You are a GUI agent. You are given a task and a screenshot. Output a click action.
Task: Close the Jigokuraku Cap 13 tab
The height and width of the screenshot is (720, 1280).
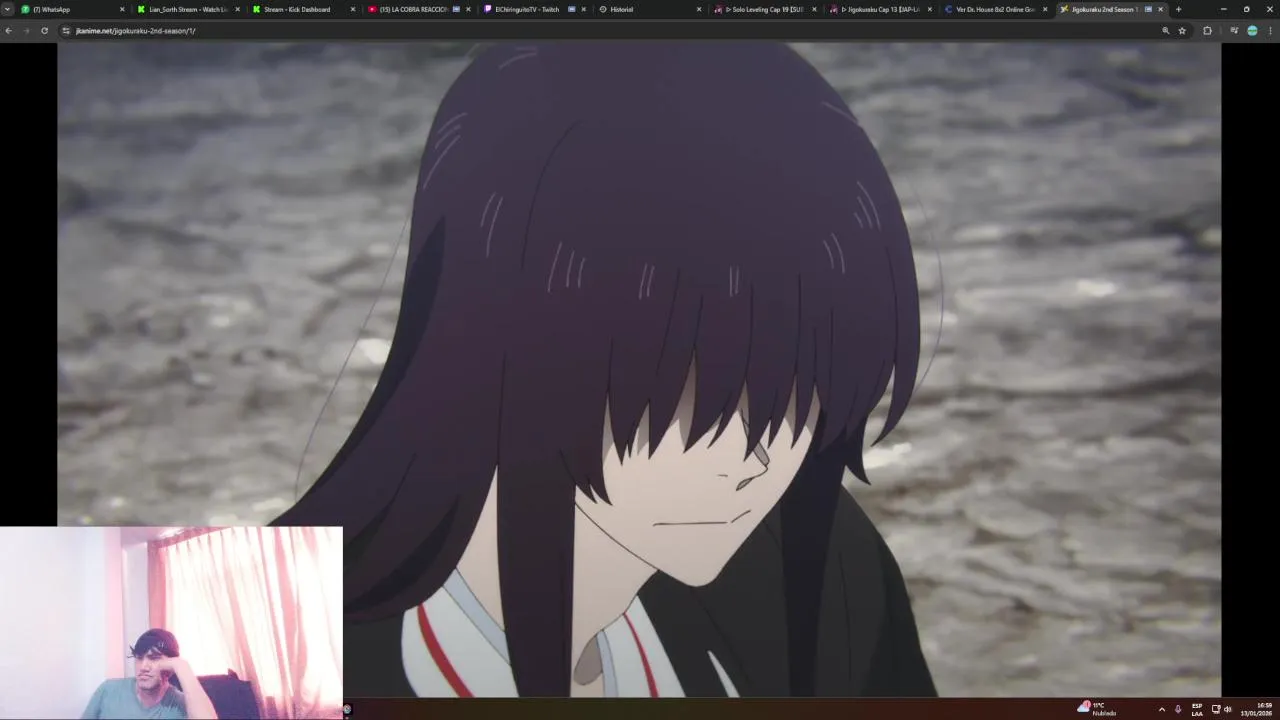coord(930,9)
